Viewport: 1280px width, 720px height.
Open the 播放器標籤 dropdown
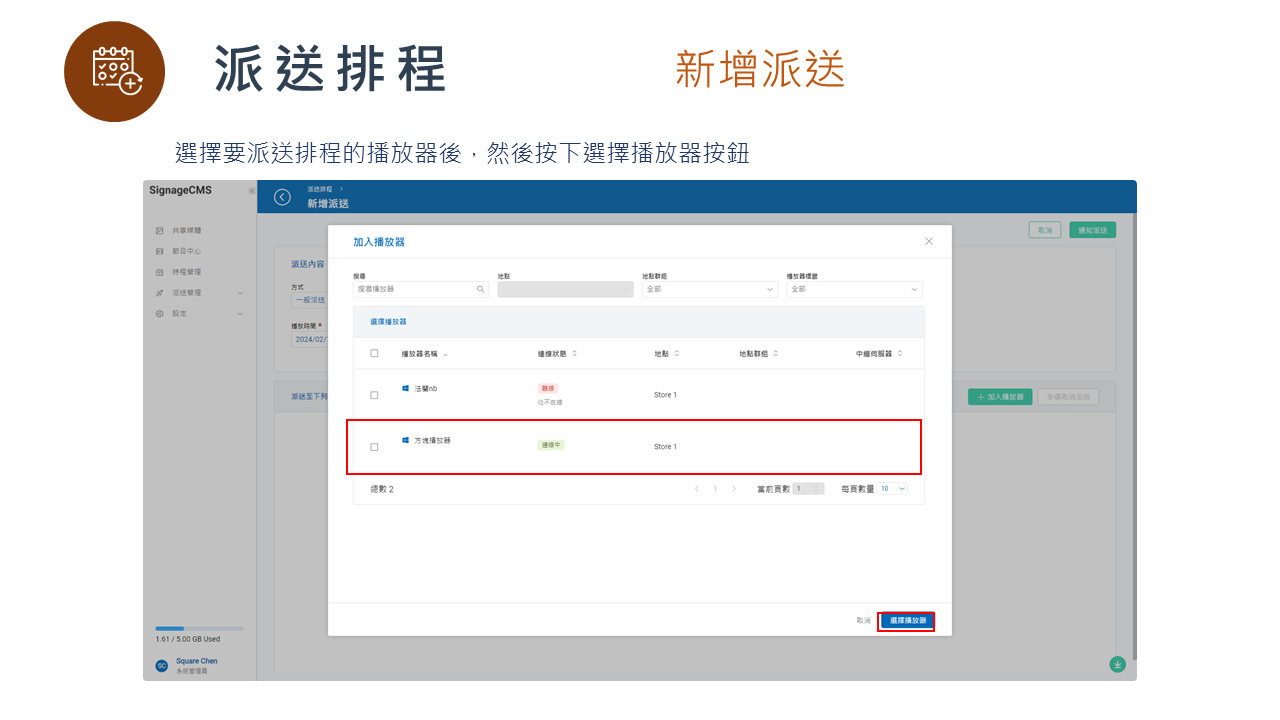click(x=853, y=289)
